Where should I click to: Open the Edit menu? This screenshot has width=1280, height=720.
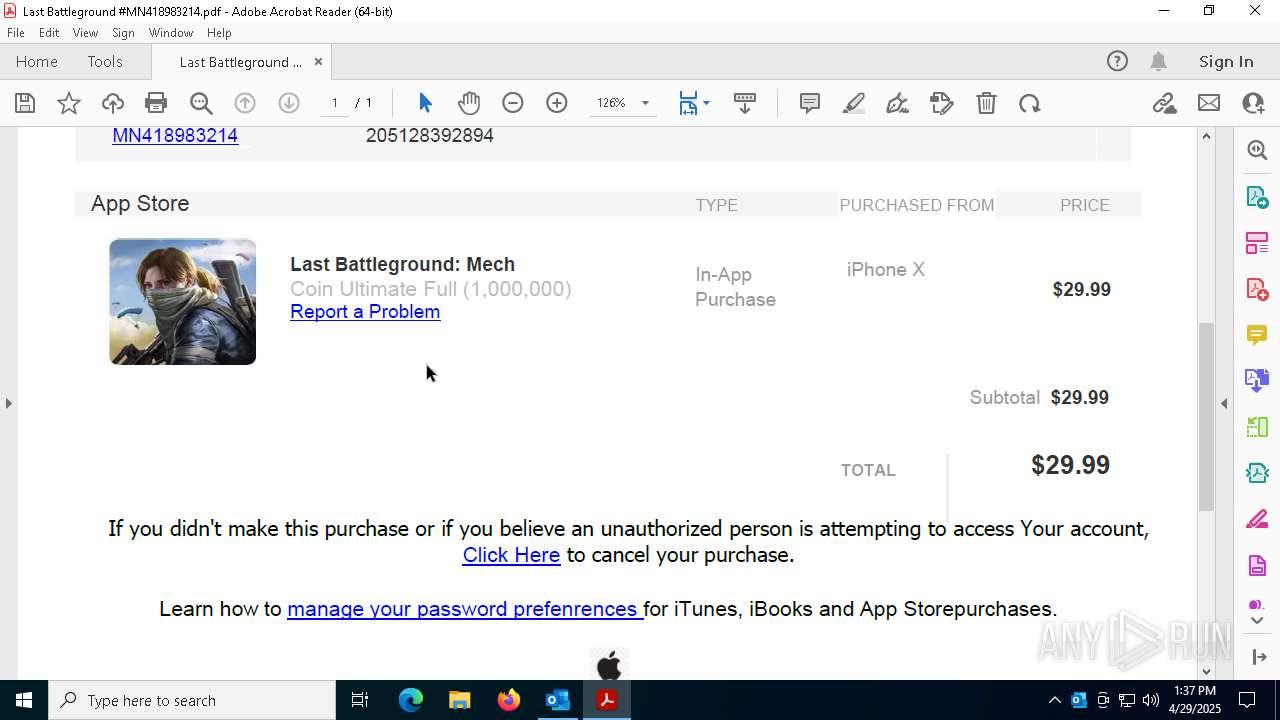tap(49, 33)
